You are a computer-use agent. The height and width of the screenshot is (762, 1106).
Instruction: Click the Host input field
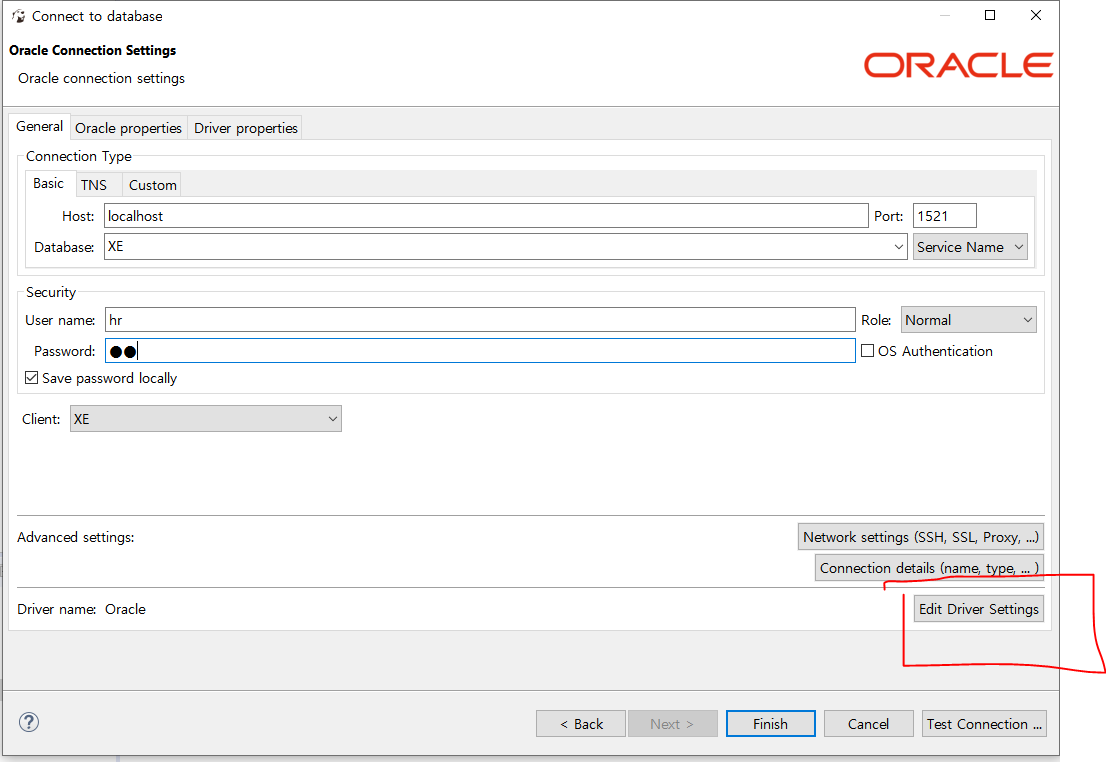coord(486,216)
